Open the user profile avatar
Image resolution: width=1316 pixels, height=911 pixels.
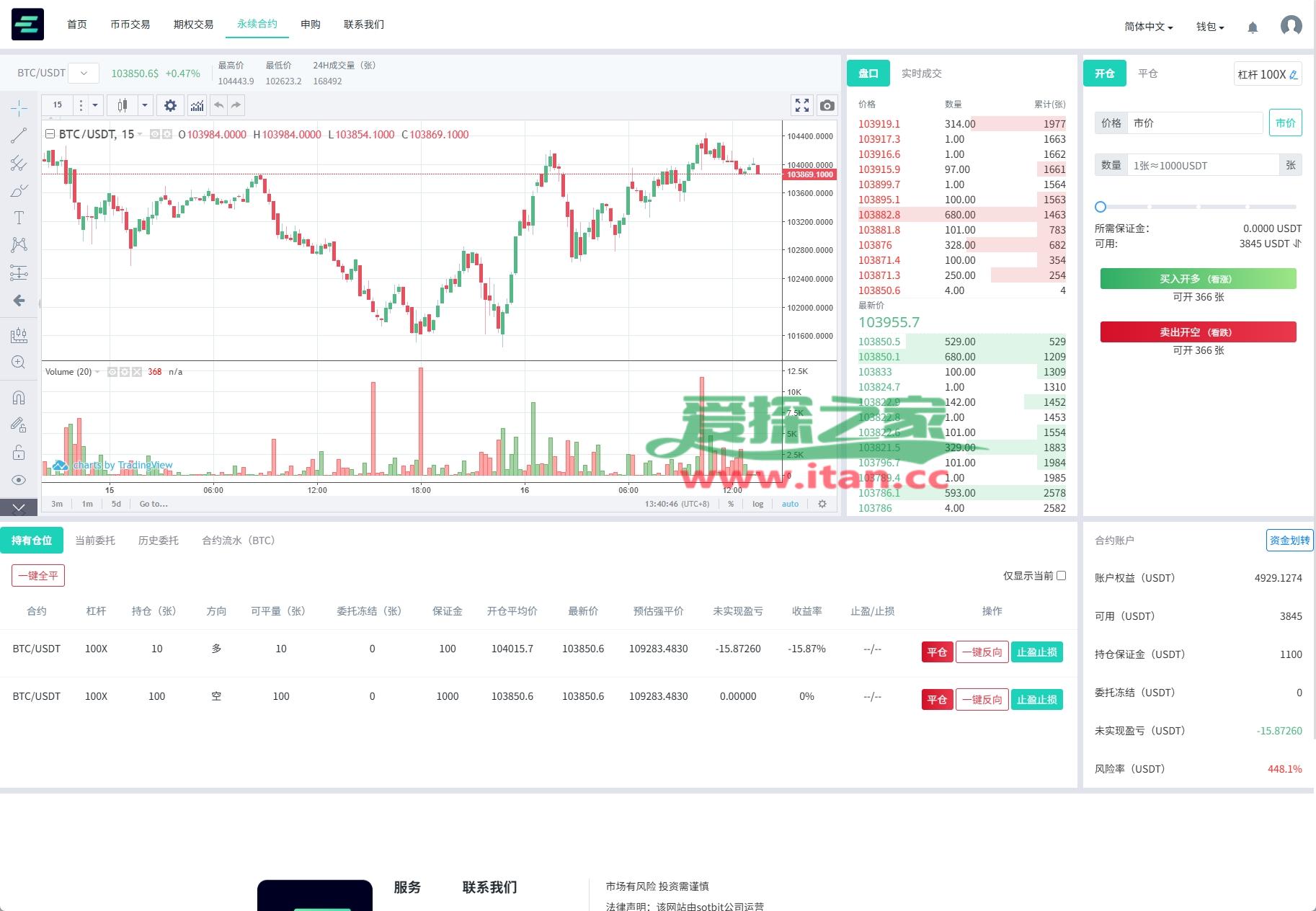(1291, 26)
